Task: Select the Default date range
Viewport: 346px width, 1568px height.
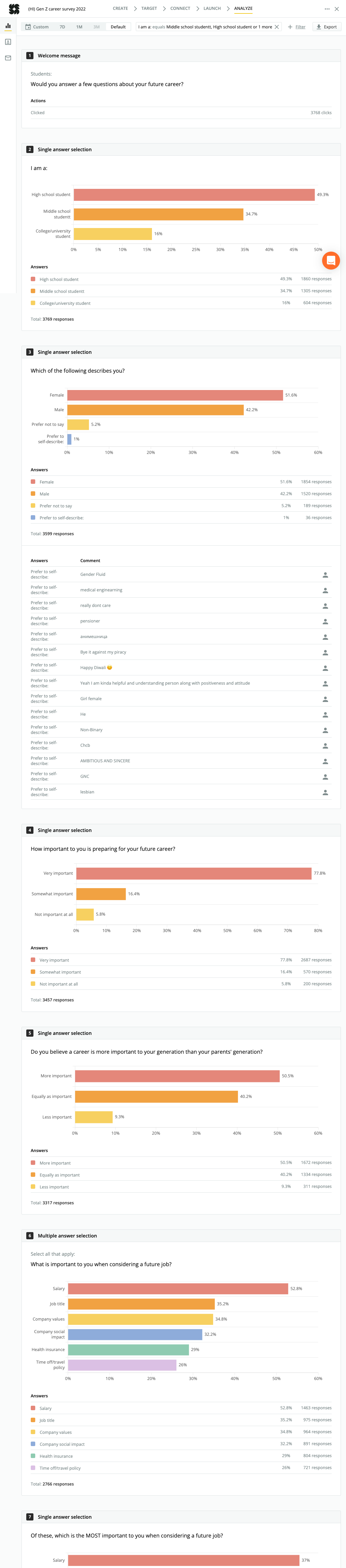Action: pyautogui.click(x=118, y=27)
